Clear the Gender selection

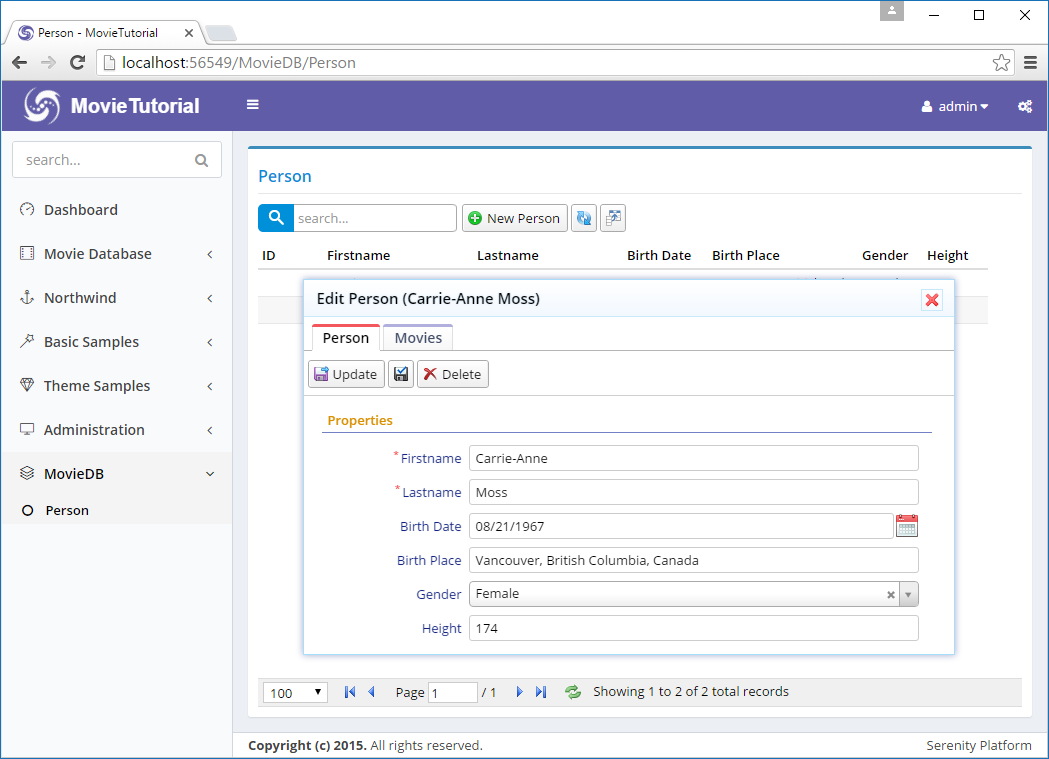(x=890, y=595)
